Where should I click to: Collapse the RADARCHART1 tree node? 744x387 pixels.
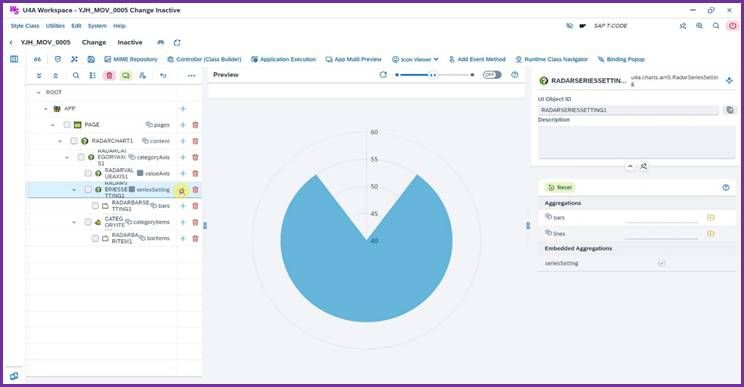click(60, 141)
